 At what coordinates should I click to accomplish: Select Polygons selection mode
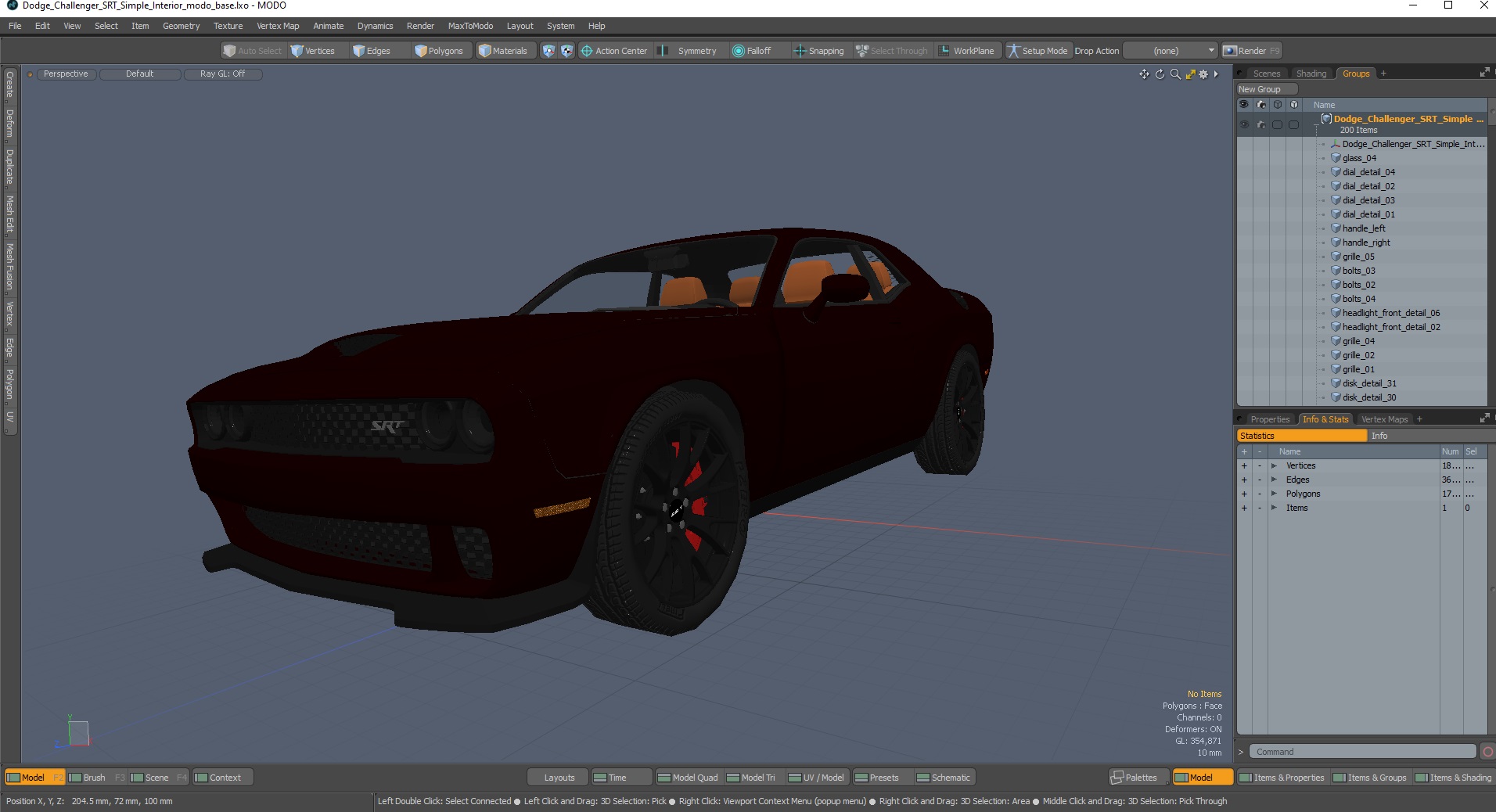coord(439,51)
